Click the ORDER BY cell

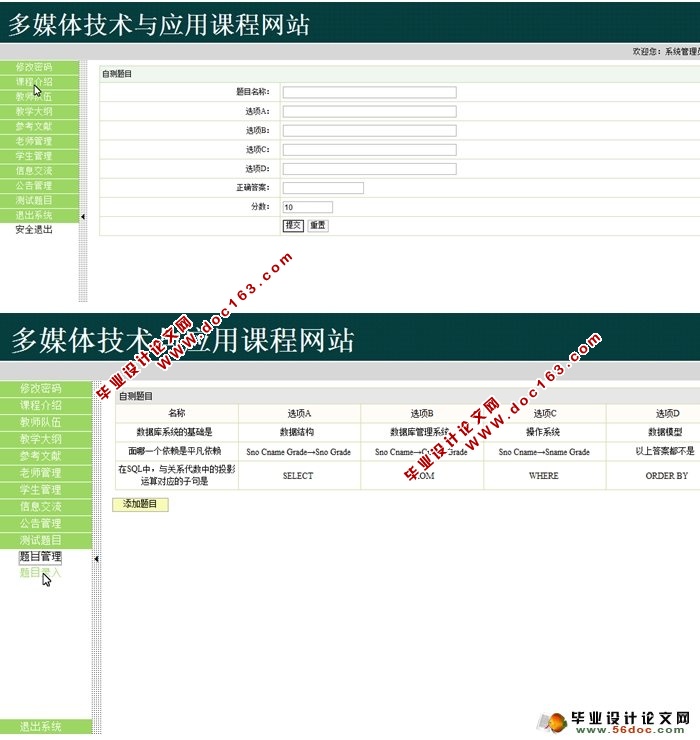[666, 476]
